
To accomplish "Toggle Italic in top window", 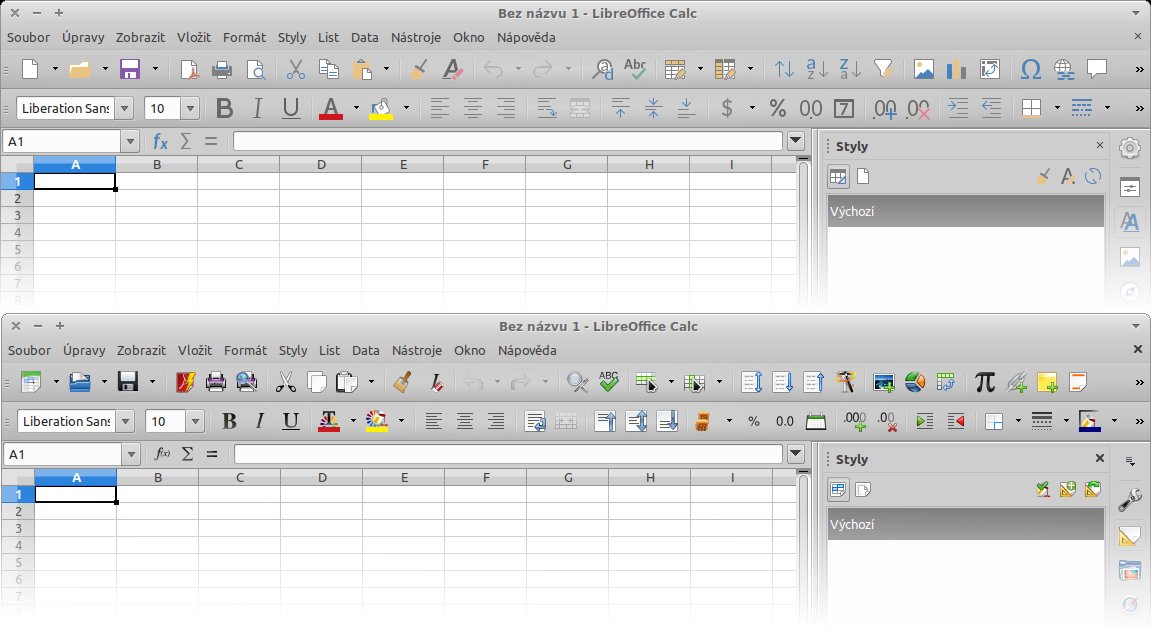I will [257, 109].
